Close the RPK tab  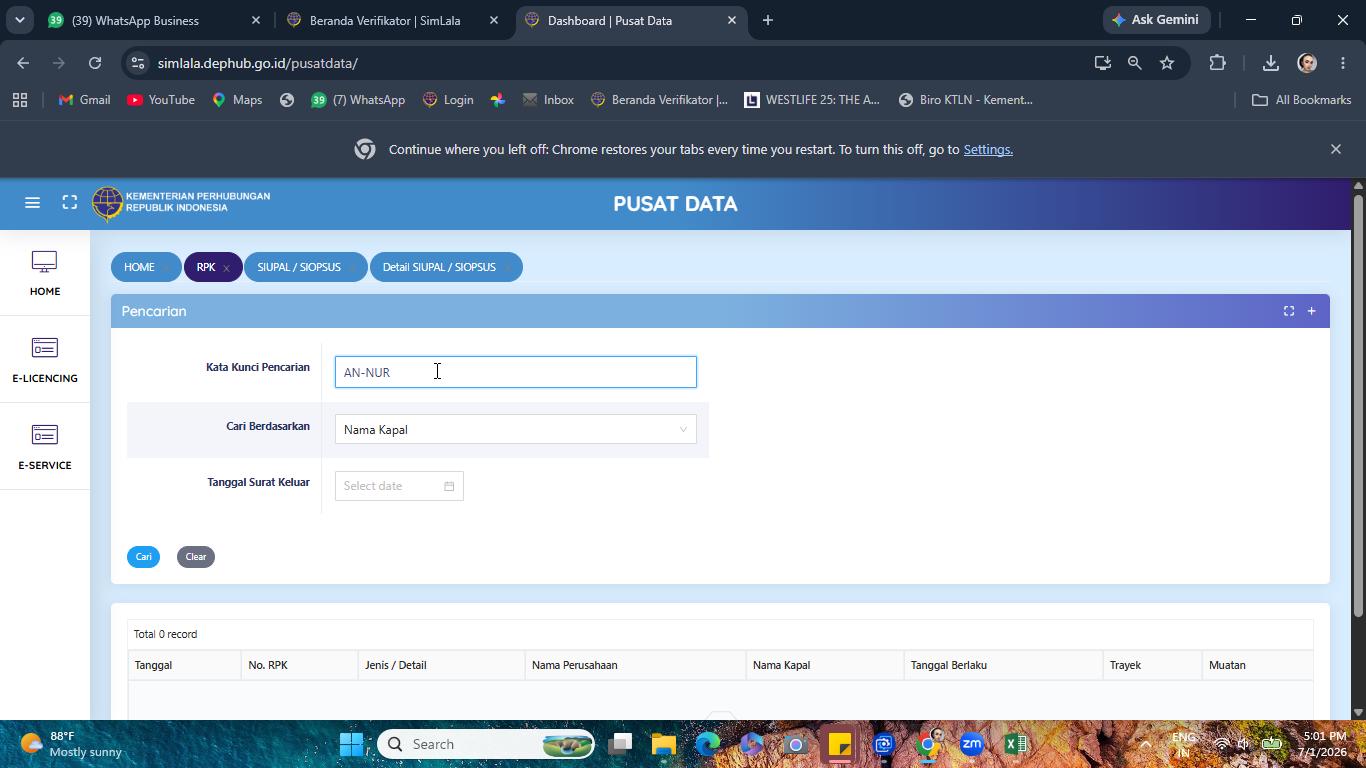tap(226, 268)
